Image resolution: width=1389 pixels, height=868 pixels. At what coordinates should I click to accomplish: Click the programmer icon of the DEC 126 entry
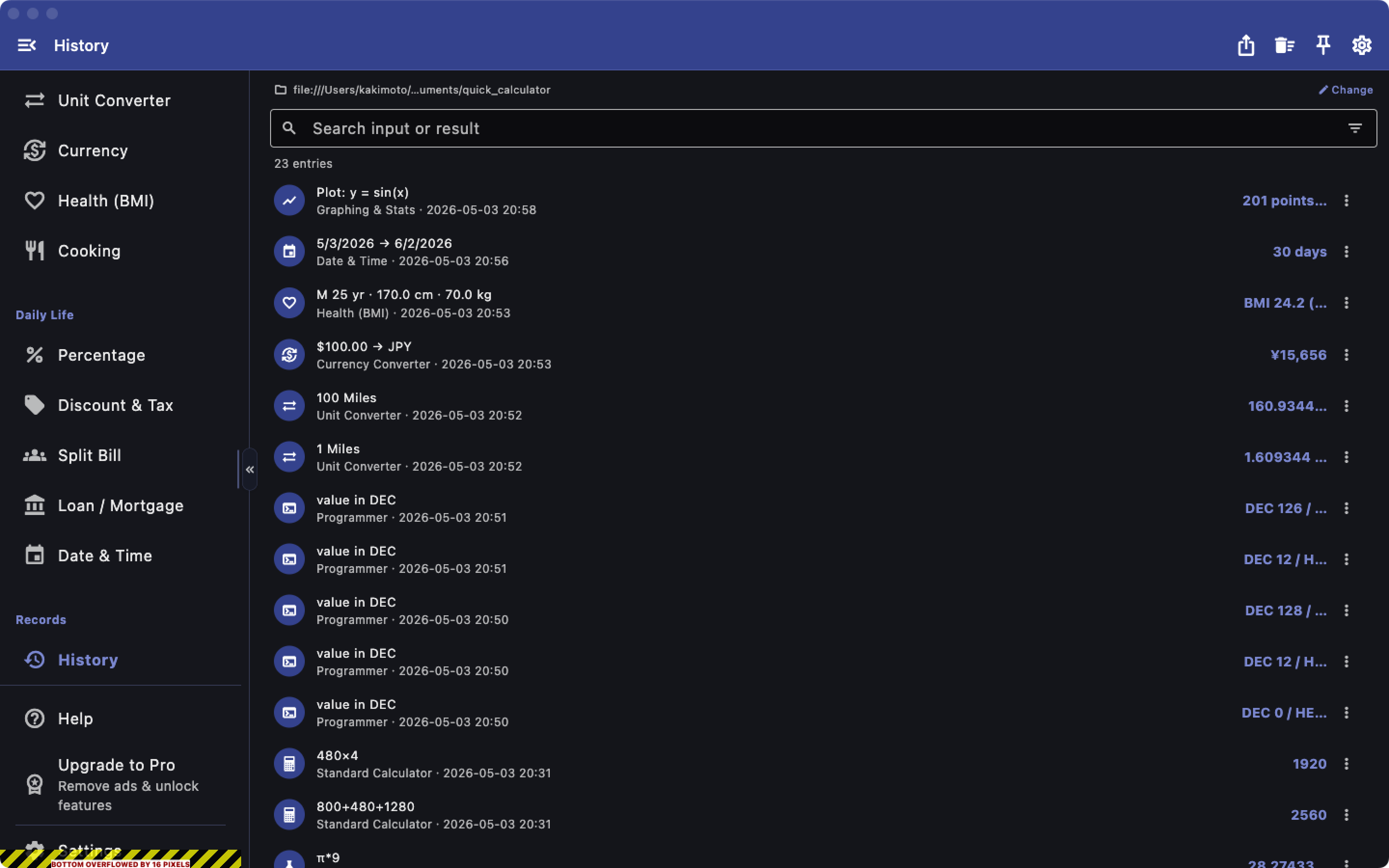289,508
